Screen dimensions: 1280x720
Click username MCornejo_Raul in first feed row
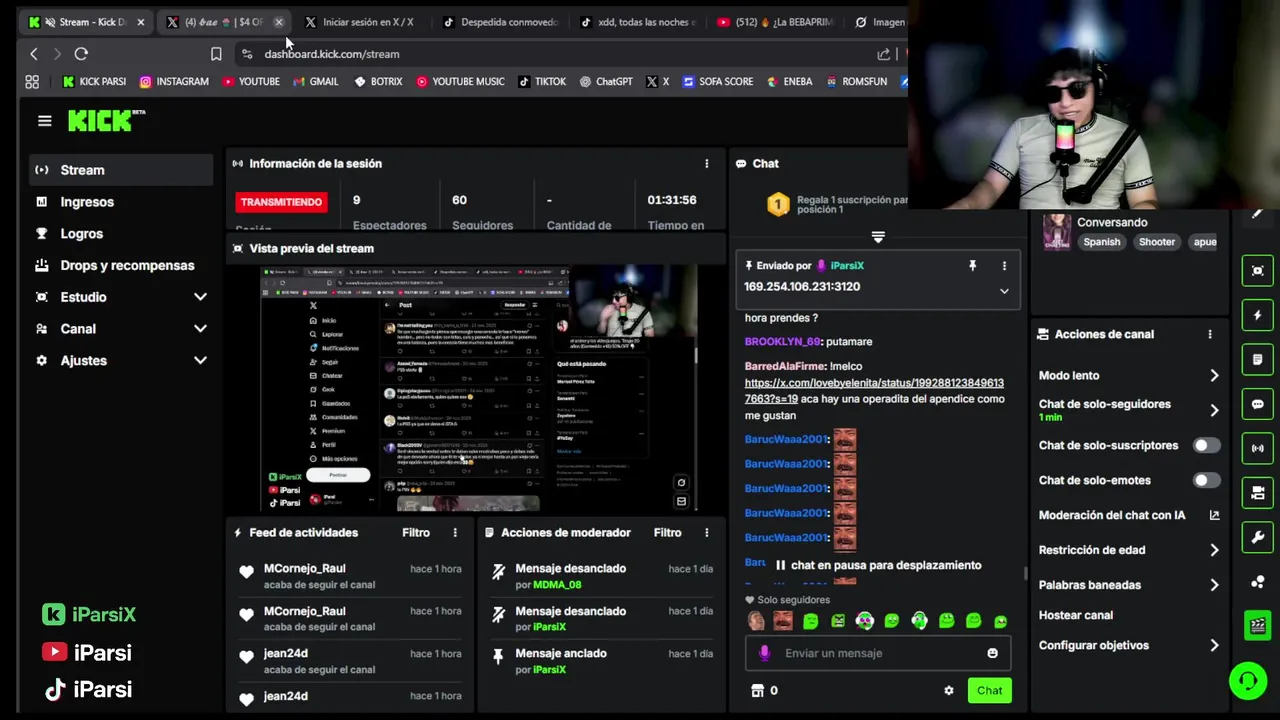(304, 569)
